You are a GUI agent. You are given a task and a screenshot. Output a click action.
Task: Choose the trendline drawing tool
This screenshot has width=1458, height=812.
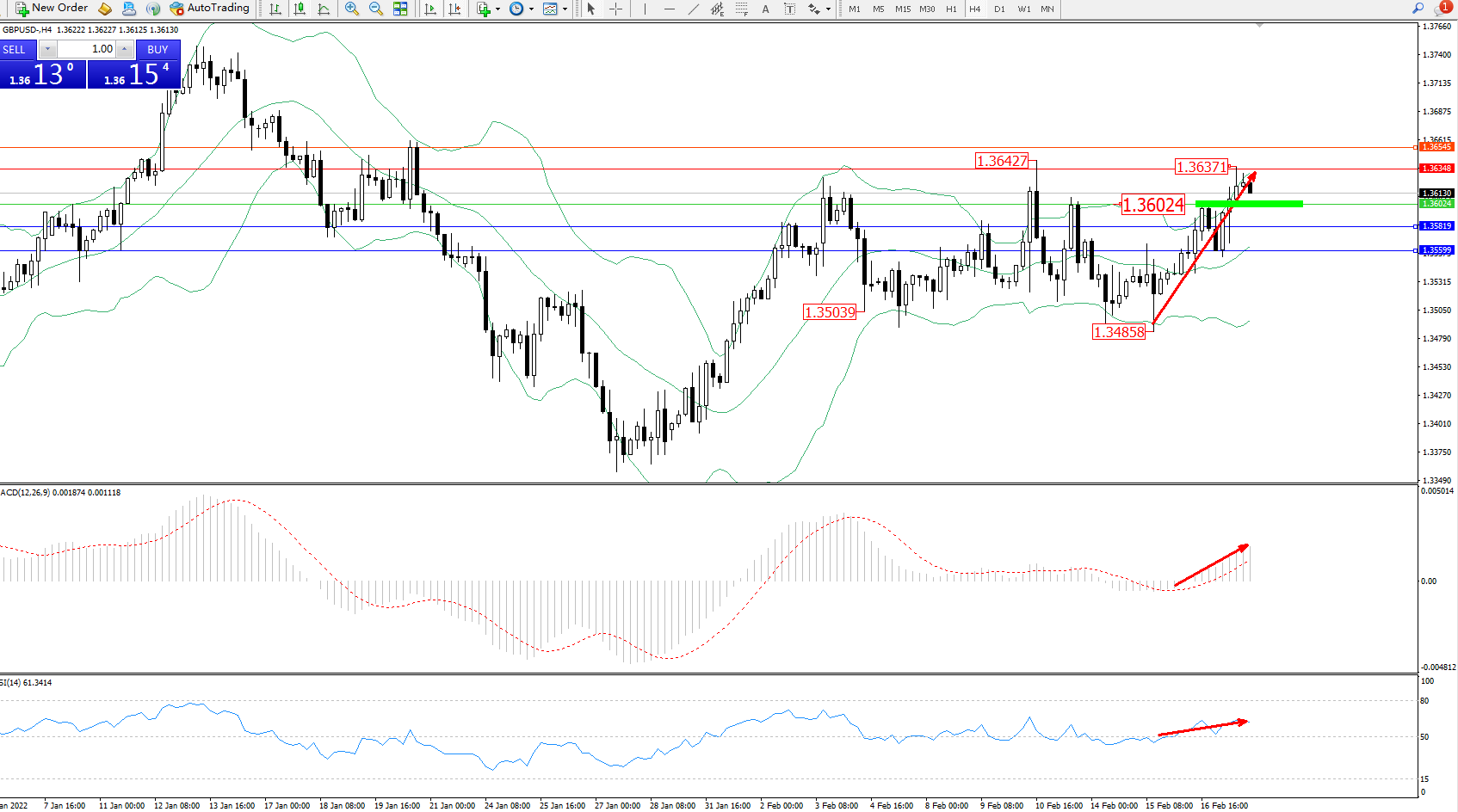(x=694, y=9)
